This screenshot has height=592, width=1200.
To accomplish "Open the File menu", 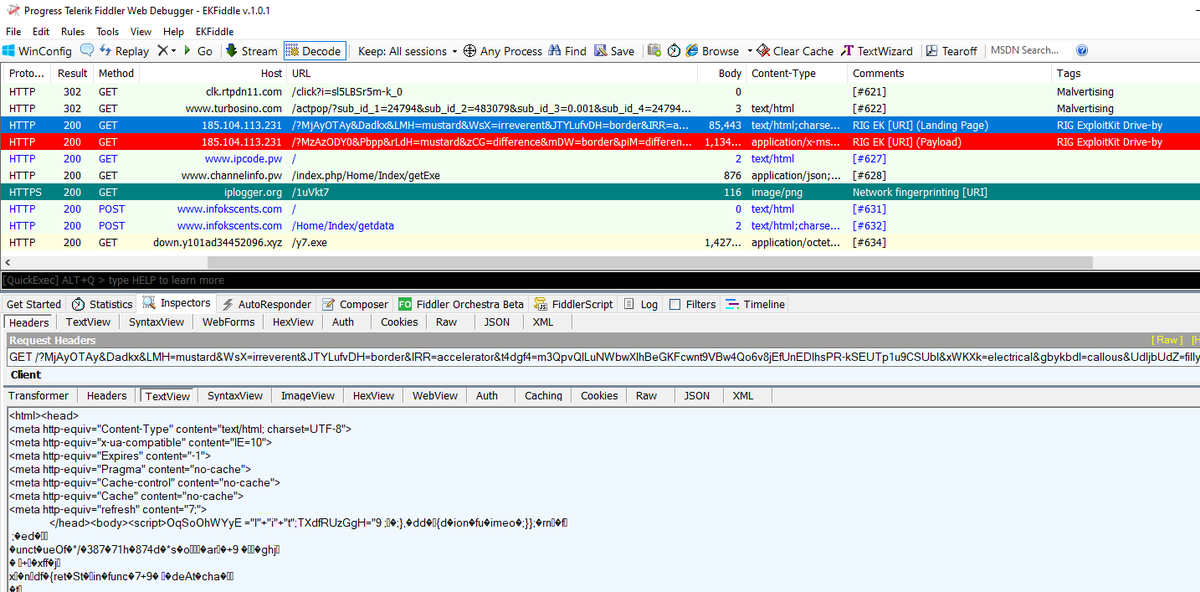I will pos(13,32).
